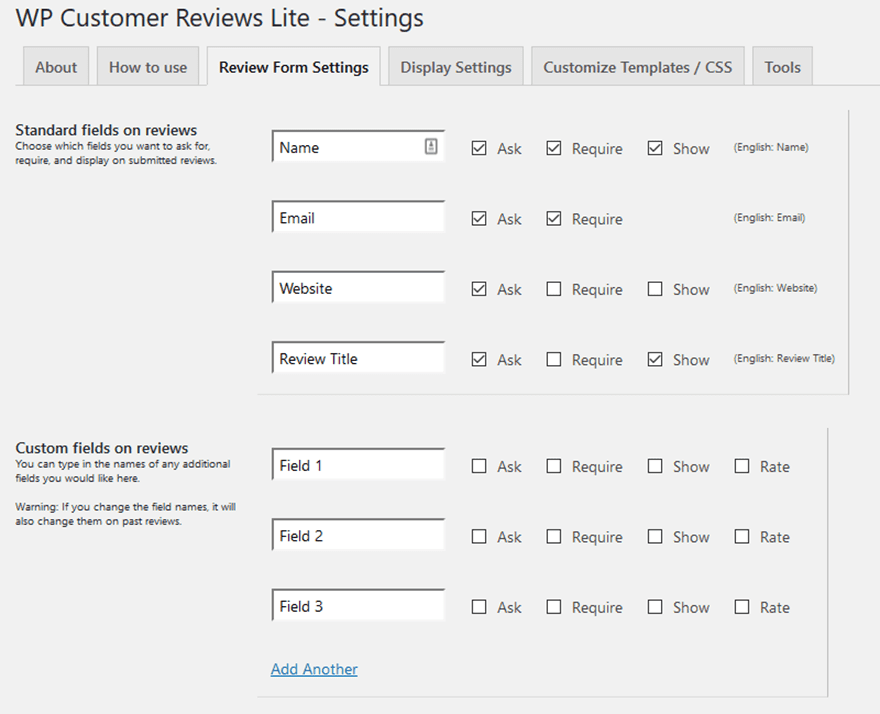Click the Field 2 name input
Image resolution: width=880 pixels, height=714 pixels.
click(x=358, y=535)
